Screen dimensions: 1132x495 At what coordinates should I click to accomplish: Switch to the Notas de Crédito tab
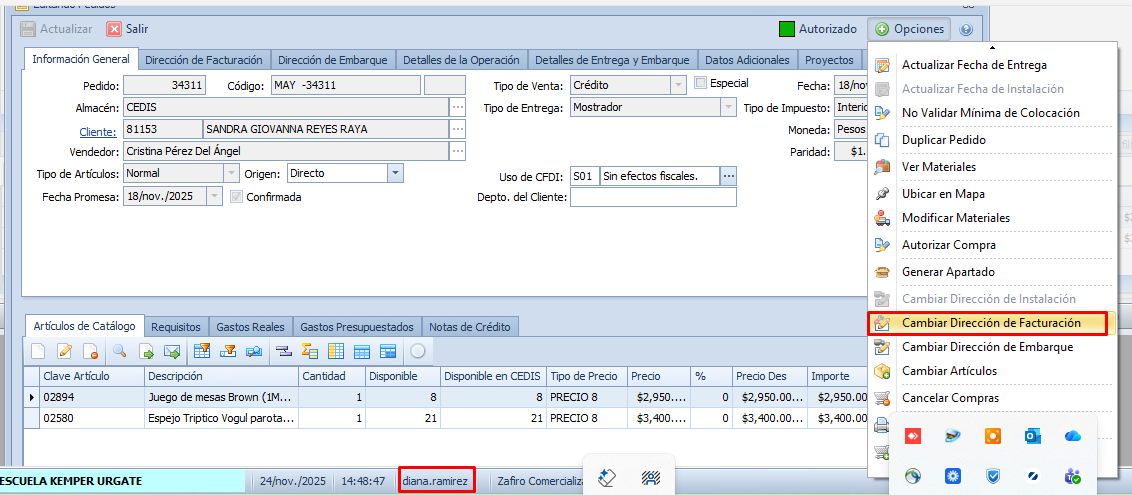point(470,327)
